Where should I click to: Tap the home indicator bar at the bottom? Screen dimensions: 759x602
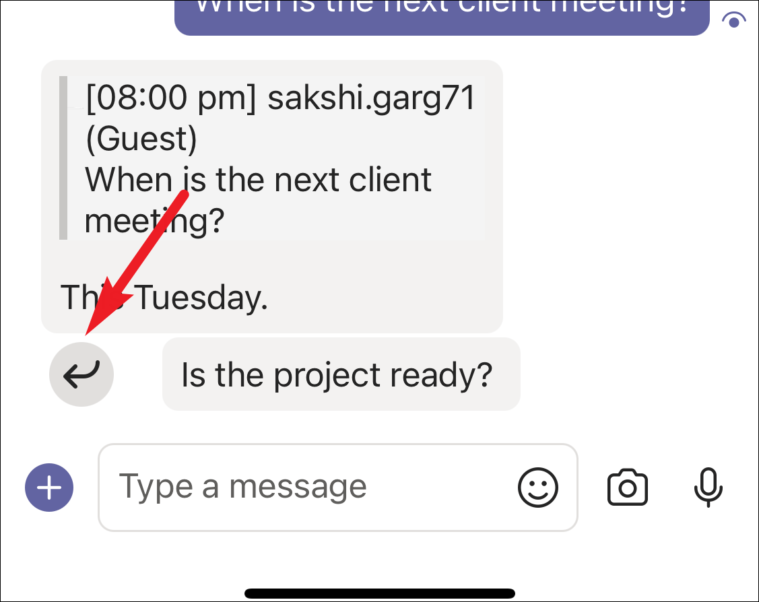click(380, 593)
